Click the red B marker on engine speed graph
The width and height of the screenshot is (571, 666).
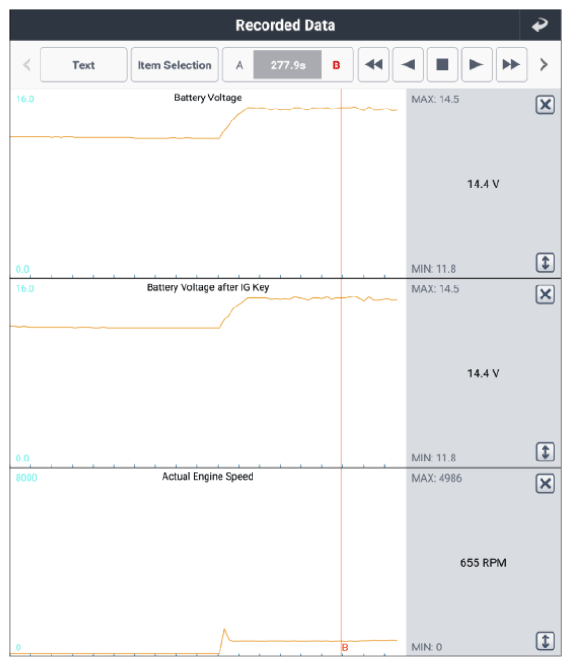click(345, 647)
